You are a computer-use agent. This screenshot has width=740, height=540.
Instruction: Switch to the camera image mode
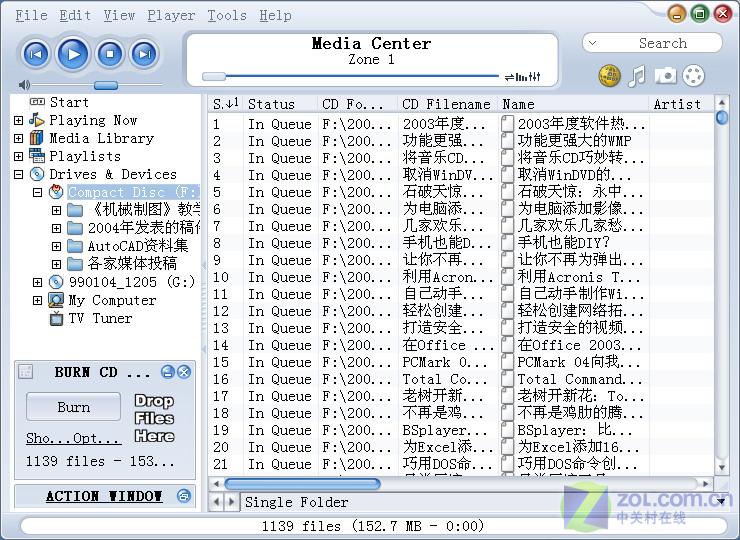click(x=665, y=76)
